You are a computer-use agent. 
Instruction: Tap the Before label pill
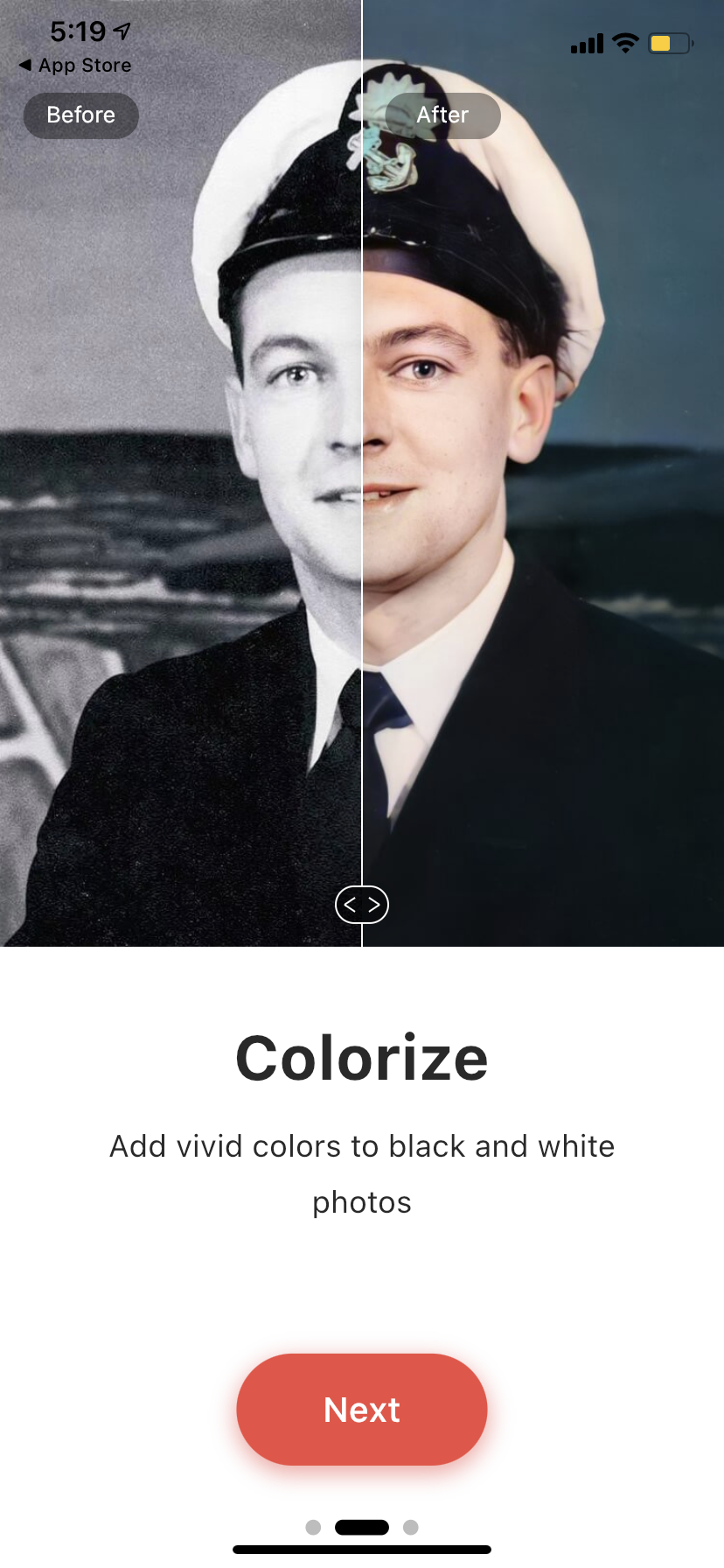click(81, 115)
